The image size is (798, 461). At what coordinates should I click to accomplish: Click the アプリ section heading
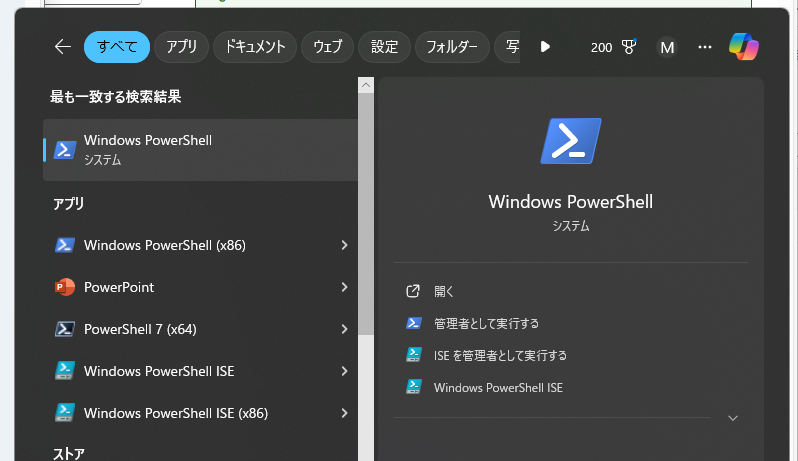tap(69, 204)
